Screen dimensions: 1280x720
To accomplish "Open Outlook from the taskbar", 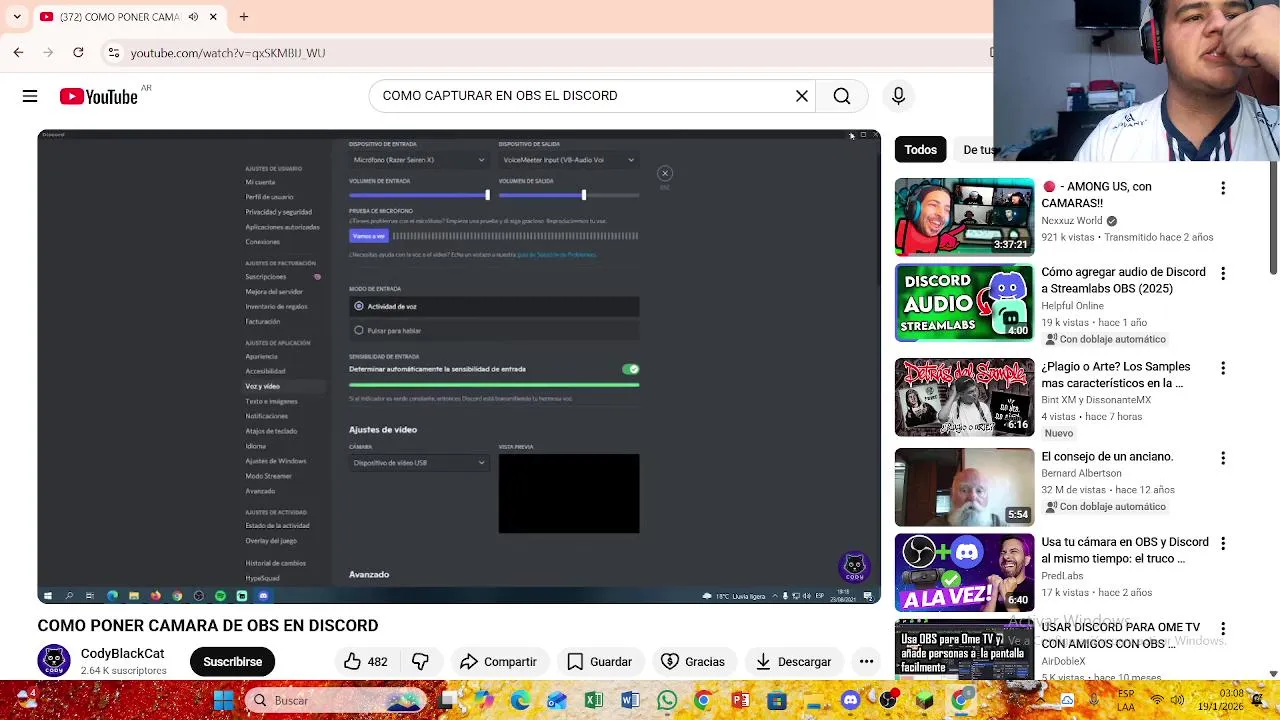I will tap(557, 700).
